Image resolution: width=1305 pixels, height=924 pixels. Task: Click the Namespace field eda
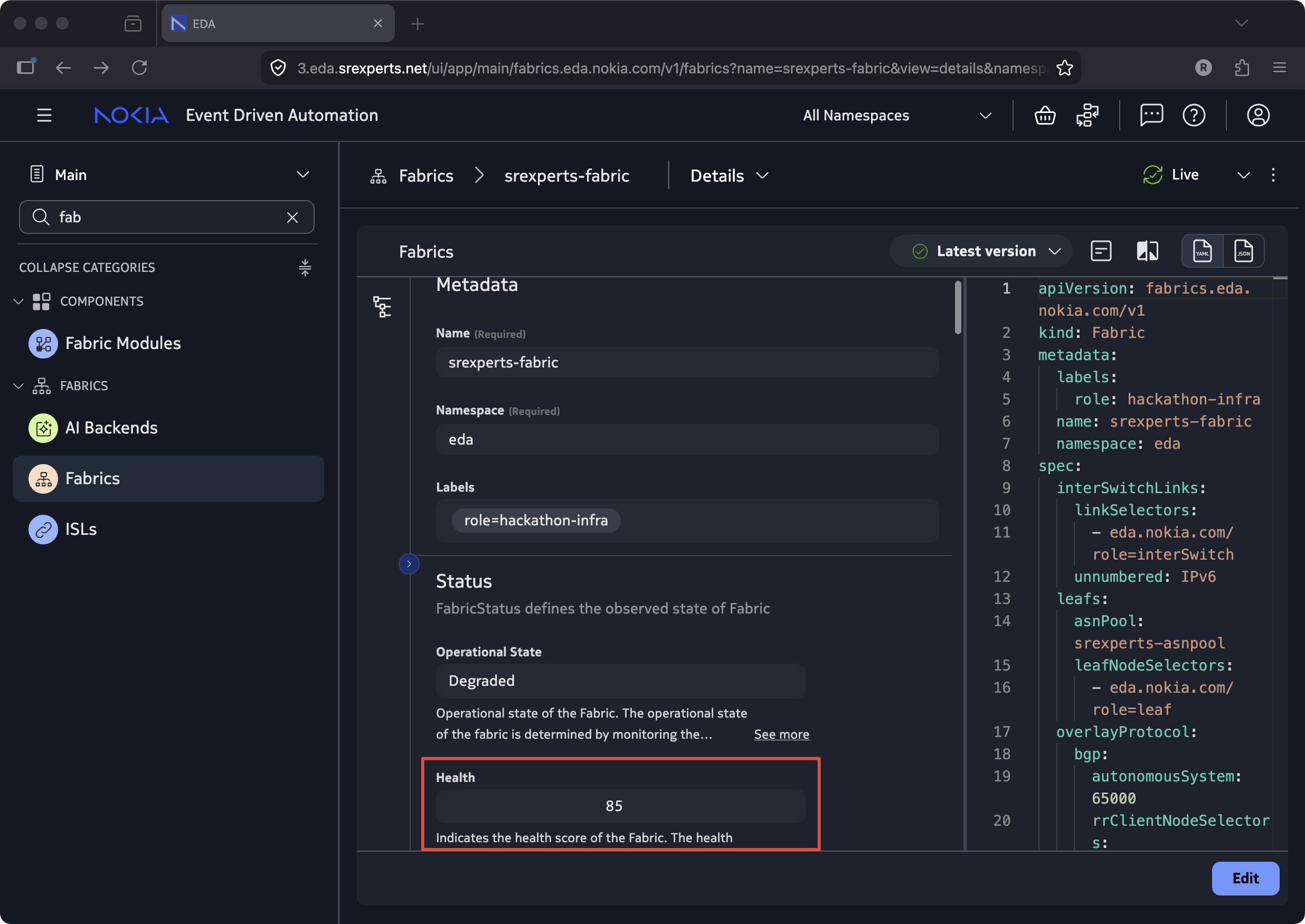pyautogui.click(x=687, y=439)
